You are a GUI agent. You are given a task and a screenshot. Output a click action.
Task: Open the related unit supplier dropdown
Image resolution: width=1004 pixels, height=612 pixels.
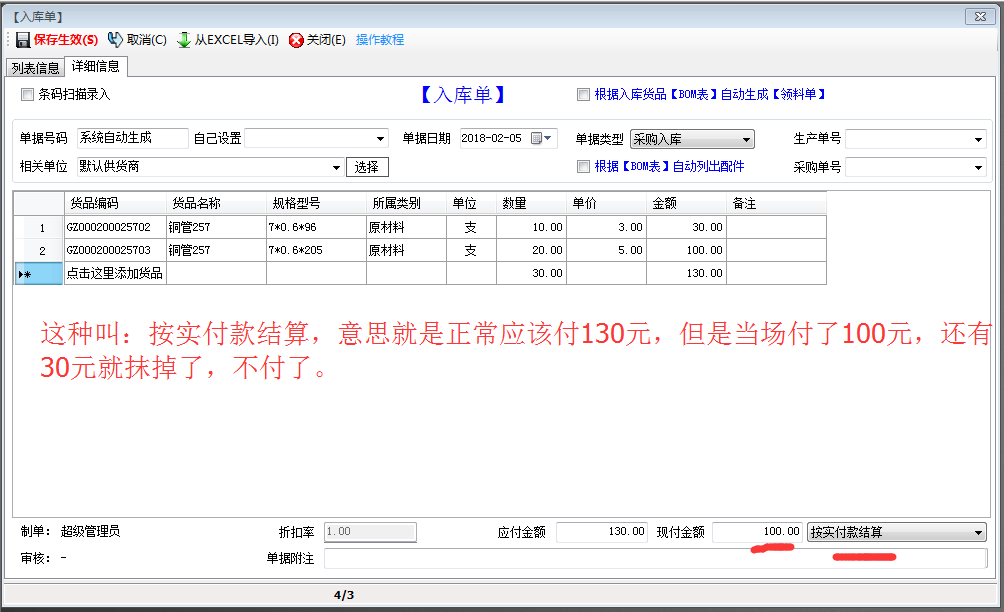pyautogui.click(x=336, y=168)
